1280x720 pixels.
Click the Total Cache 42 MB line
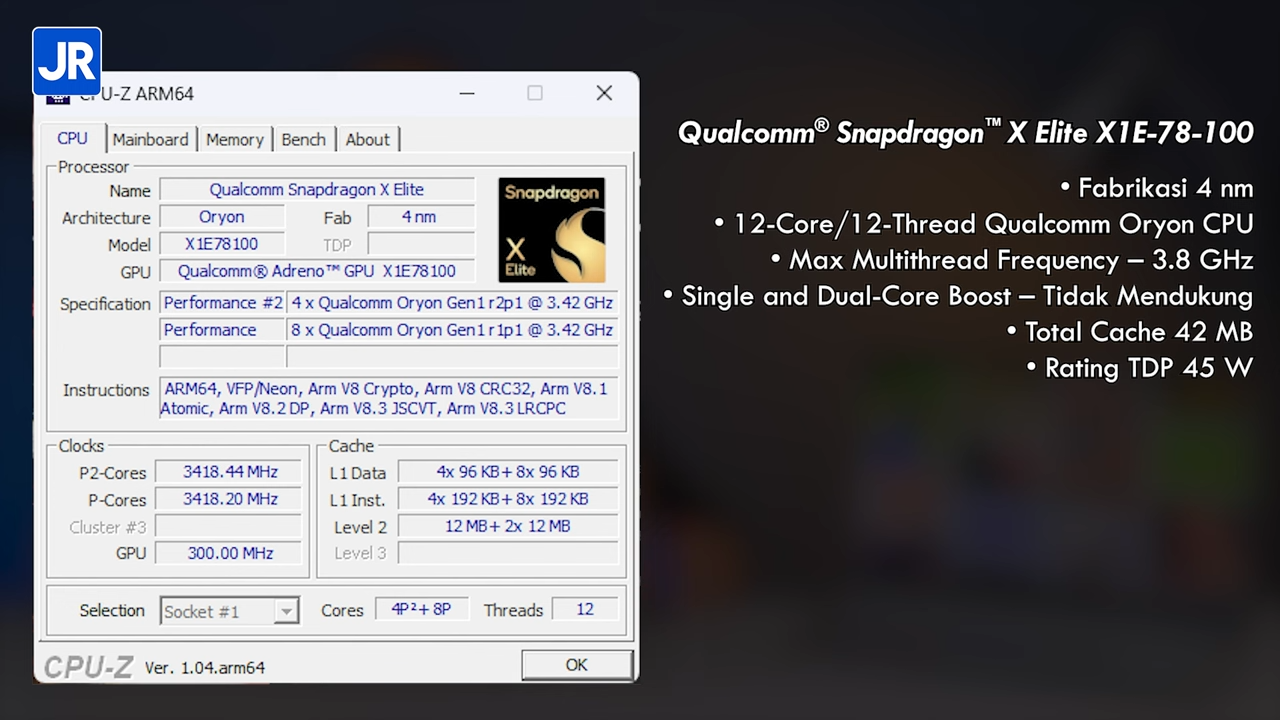pyautogui.click(x=1130, y=332)
